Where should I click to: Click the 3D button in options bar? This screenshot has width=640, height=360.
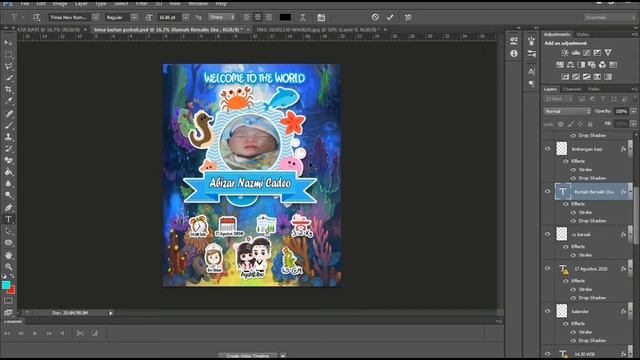click(407, 17)
